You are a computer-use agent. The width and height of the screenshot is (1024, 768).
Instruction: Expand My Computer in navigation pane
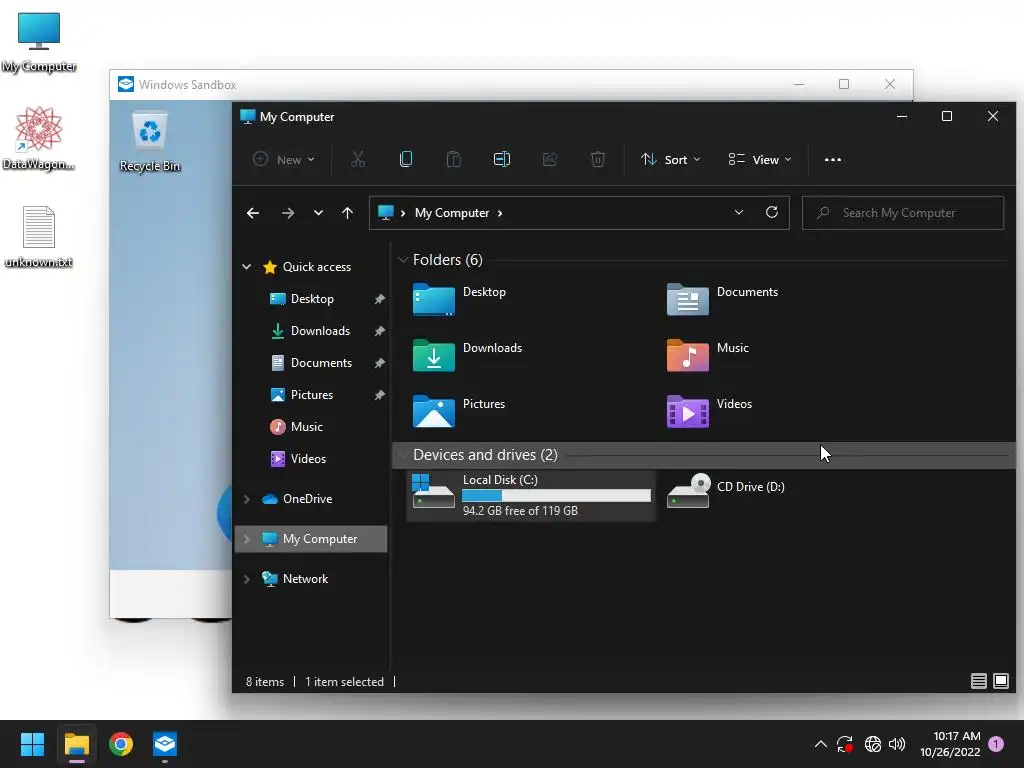click(246, 539)
